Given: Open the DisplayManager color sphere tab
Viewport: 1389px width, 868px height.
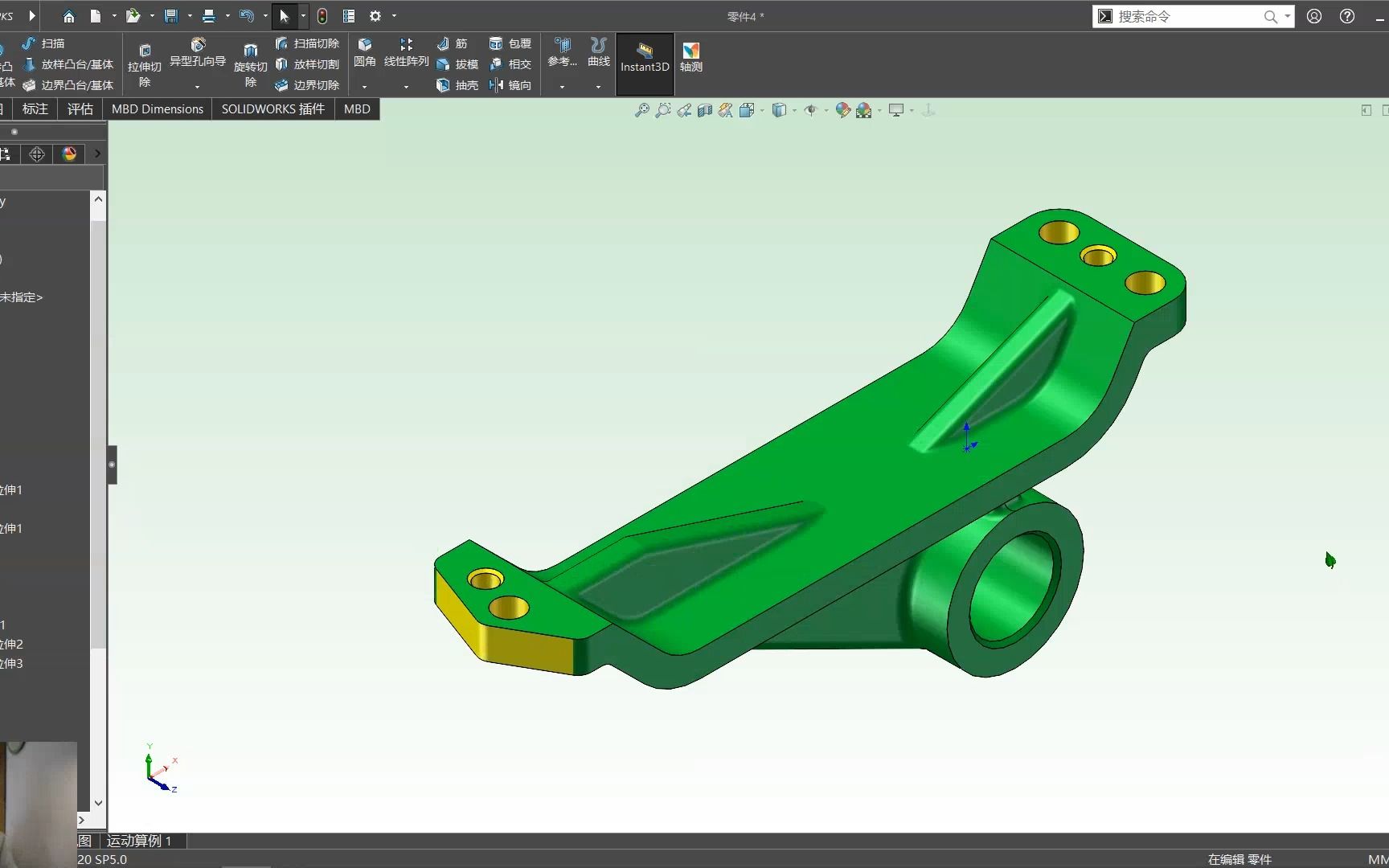Looking at the screenshot, I should [69, 154].
